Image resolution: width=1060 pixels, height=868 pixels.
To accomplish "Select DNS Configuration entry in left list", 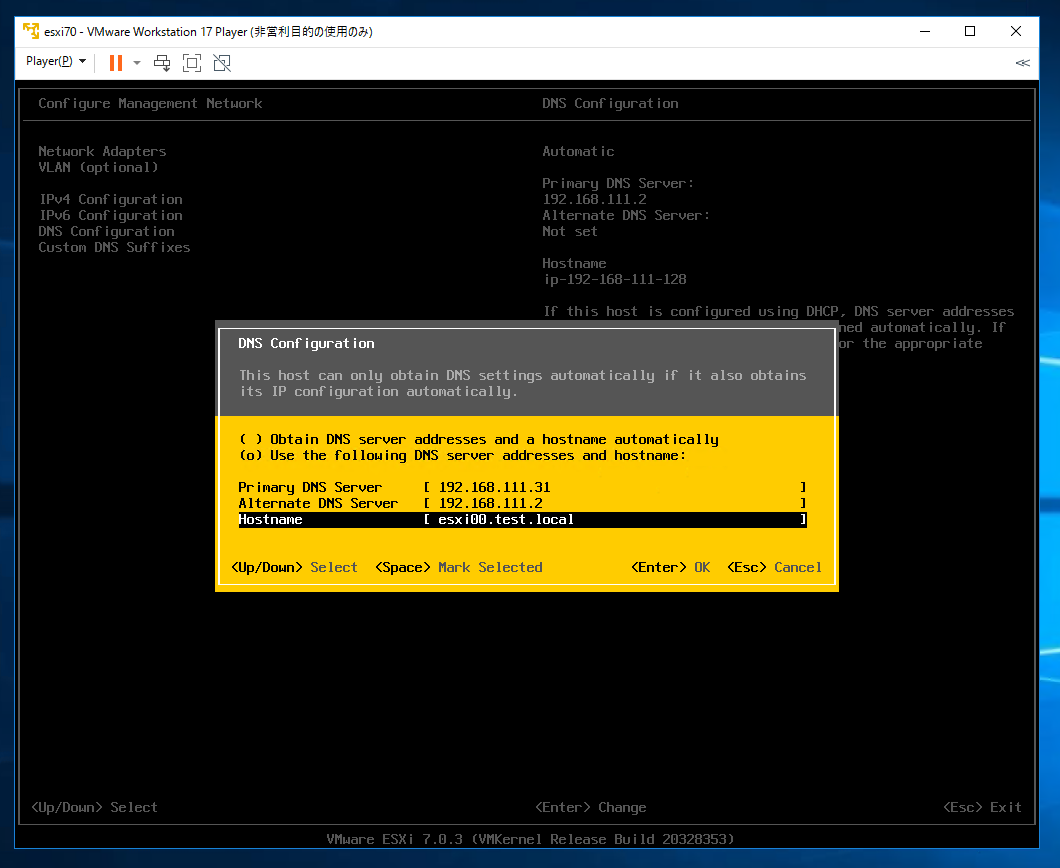I will (x=107, y=232).
